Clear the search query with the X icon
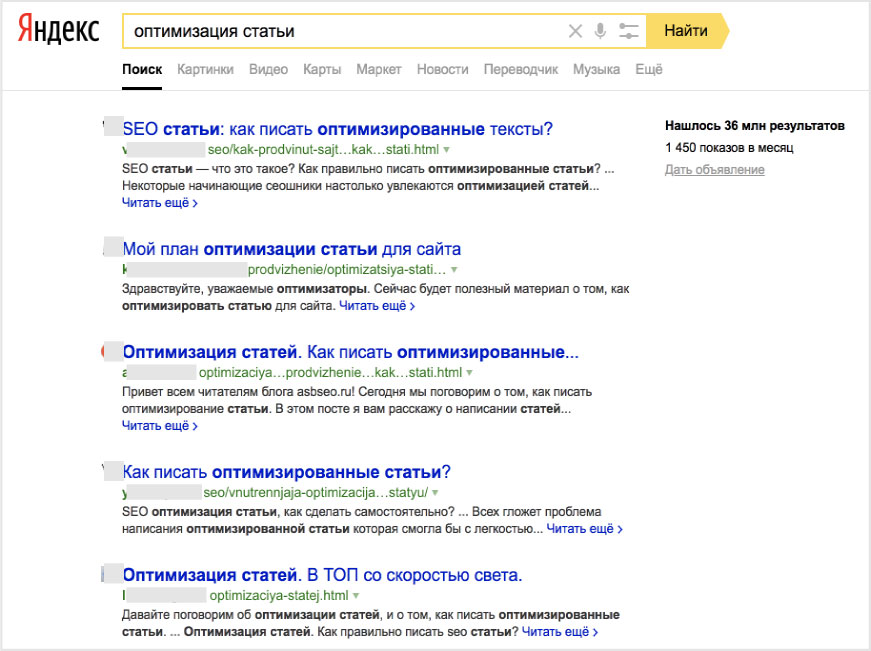 (575, 31)
